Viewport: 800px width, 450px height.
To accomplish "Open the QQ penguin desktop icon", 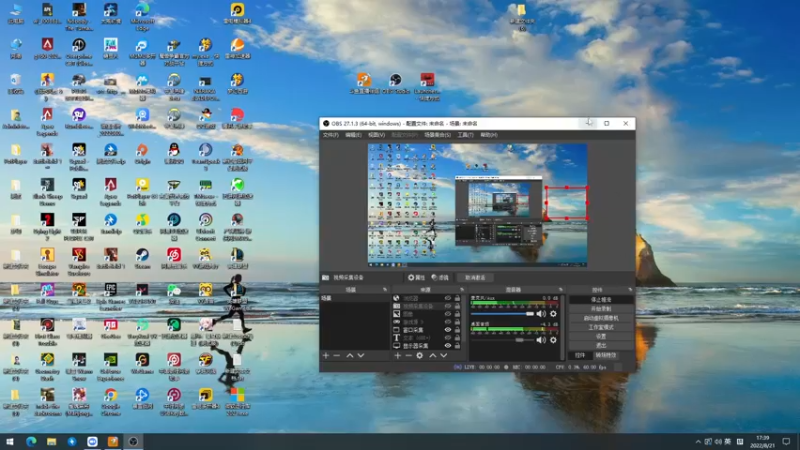I will [x=174, y=153].
